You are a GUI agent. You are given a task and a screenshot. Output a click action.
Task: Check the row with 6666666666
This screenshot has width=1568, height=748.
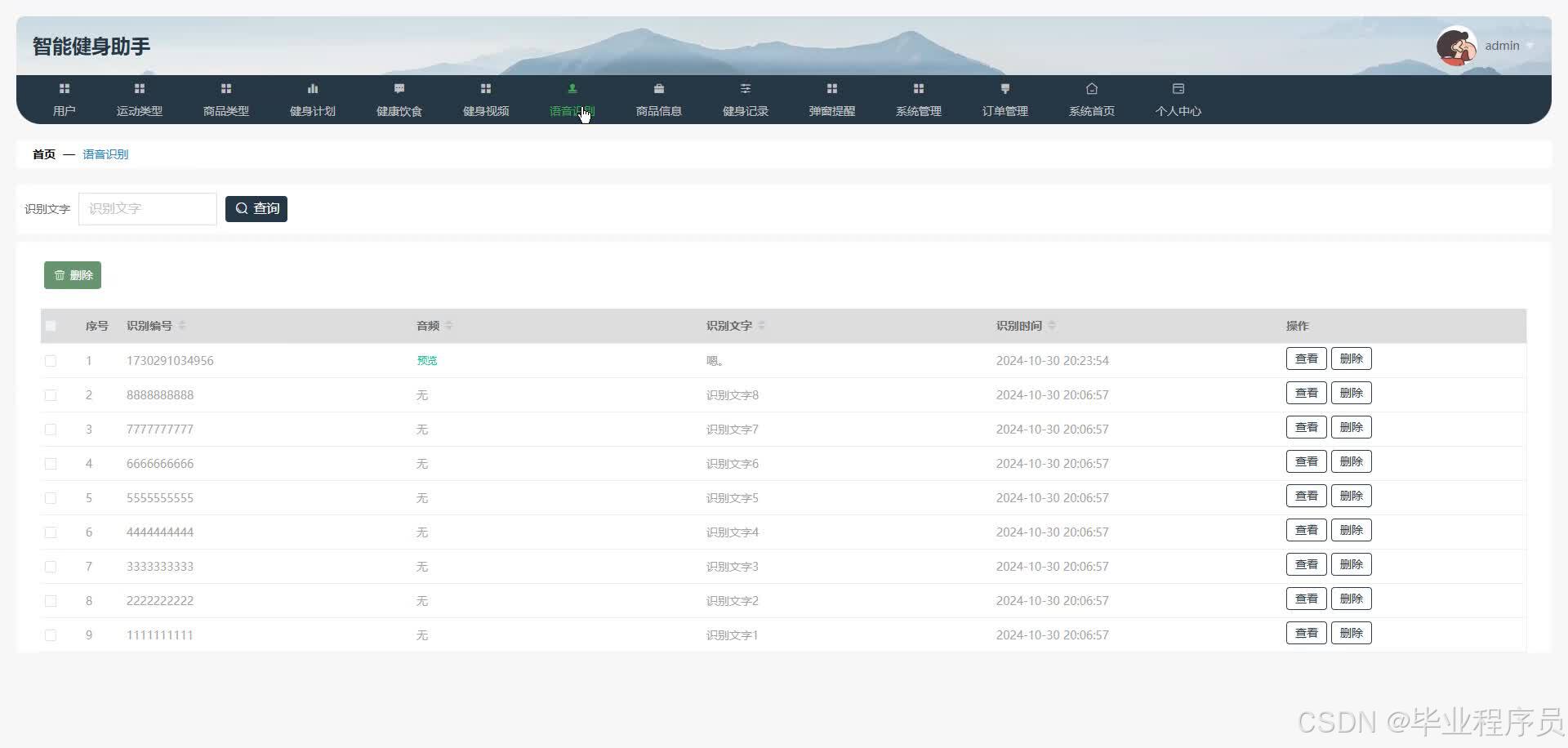51,463
